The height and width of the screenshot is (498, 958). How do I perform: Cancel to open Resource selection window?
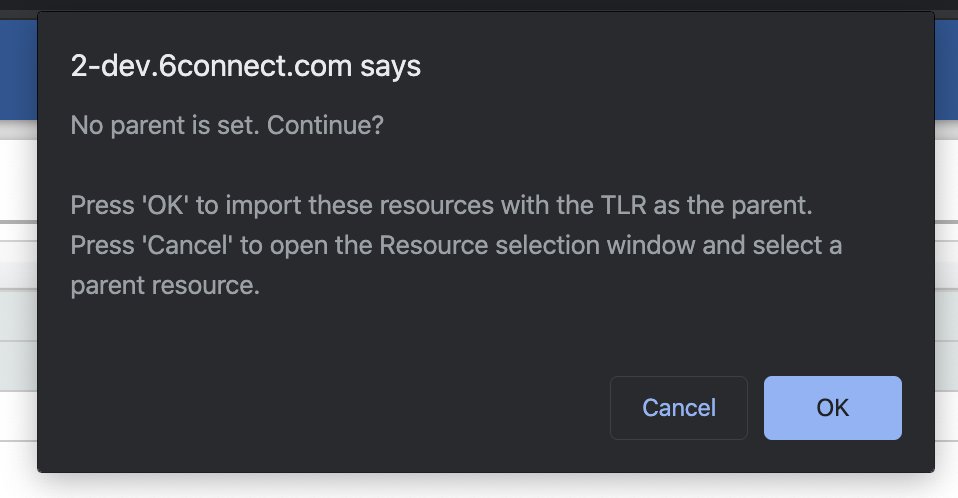(x=679, y=408)
